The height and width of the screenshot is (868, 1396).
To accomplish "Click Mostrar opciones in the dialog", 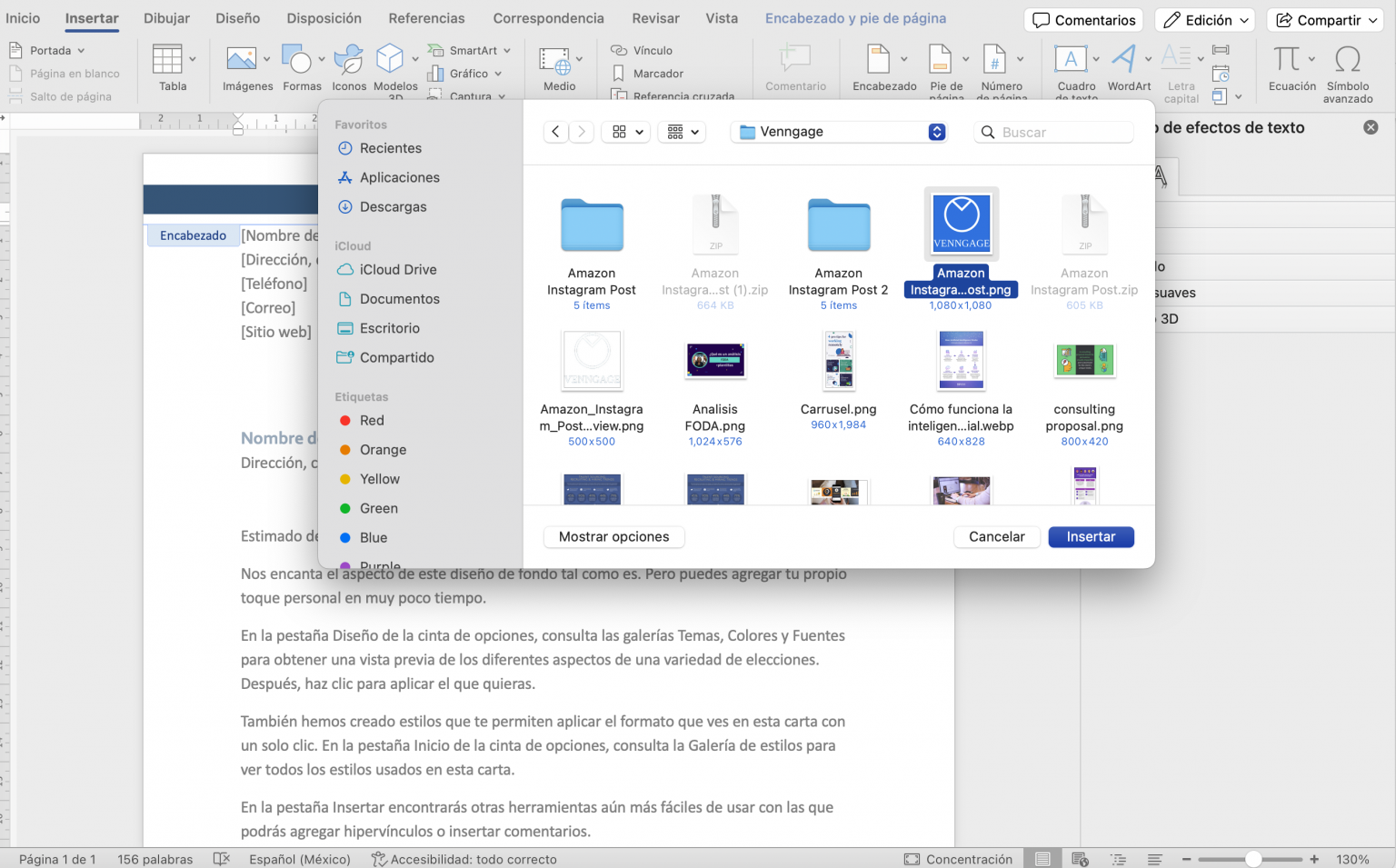I will coord(613,536).
